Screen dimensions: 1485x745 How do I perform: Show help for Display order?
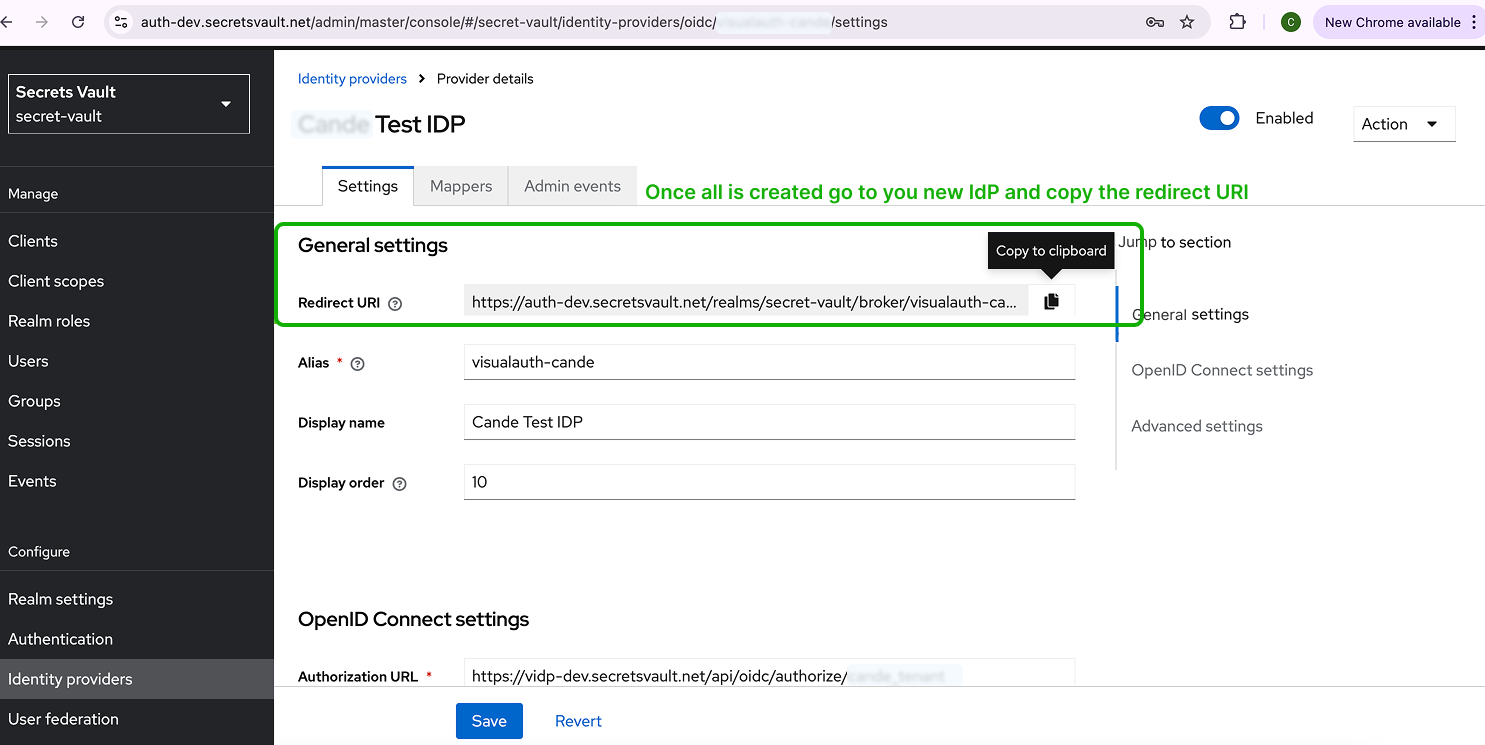click(400, 484)
